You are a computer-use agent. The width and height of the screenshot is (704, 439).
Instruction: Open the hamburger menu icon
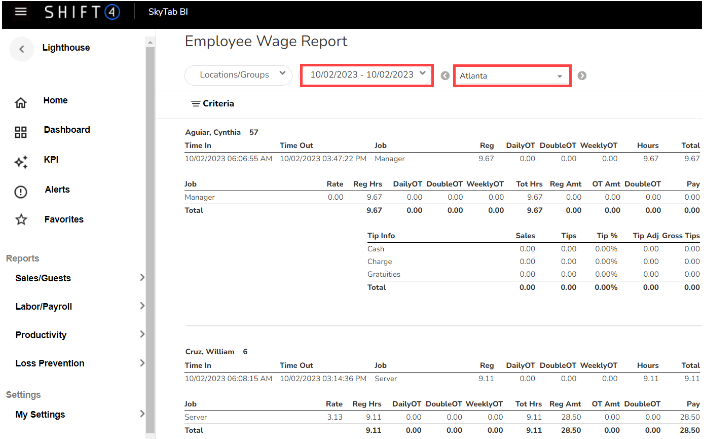[x=21, y=12]
